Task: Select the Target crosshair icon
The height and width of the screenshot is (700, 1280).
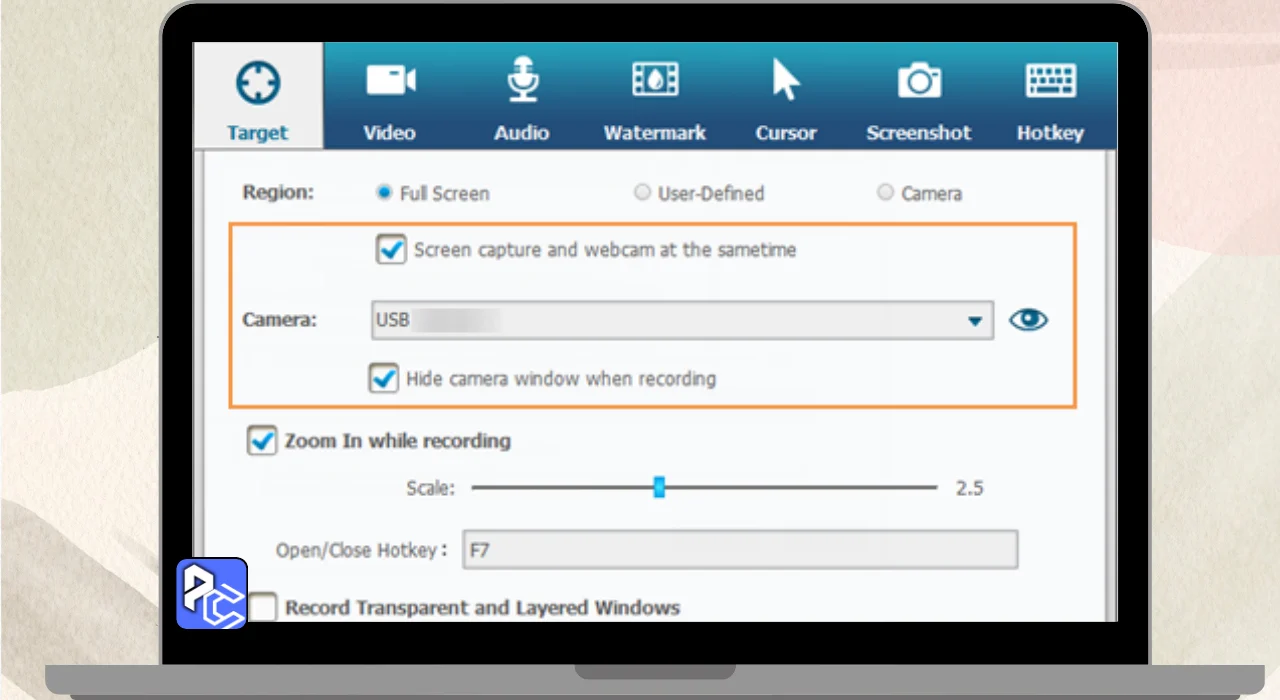Action: 258,83
